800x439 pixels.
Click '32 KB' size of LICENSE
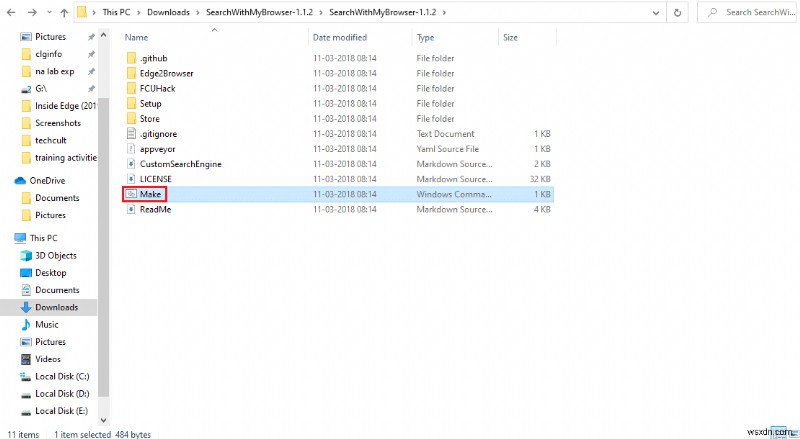[x=540, y=179]
